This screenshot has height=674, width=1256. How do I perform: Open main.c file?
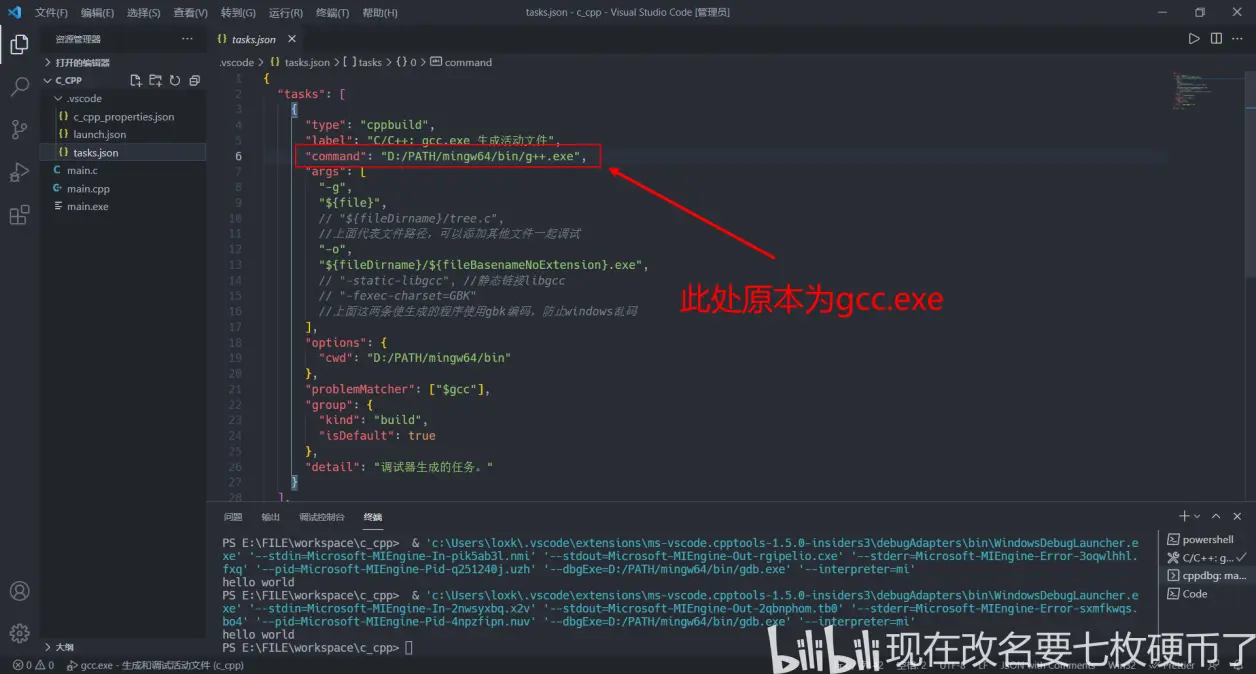(123, 171)
